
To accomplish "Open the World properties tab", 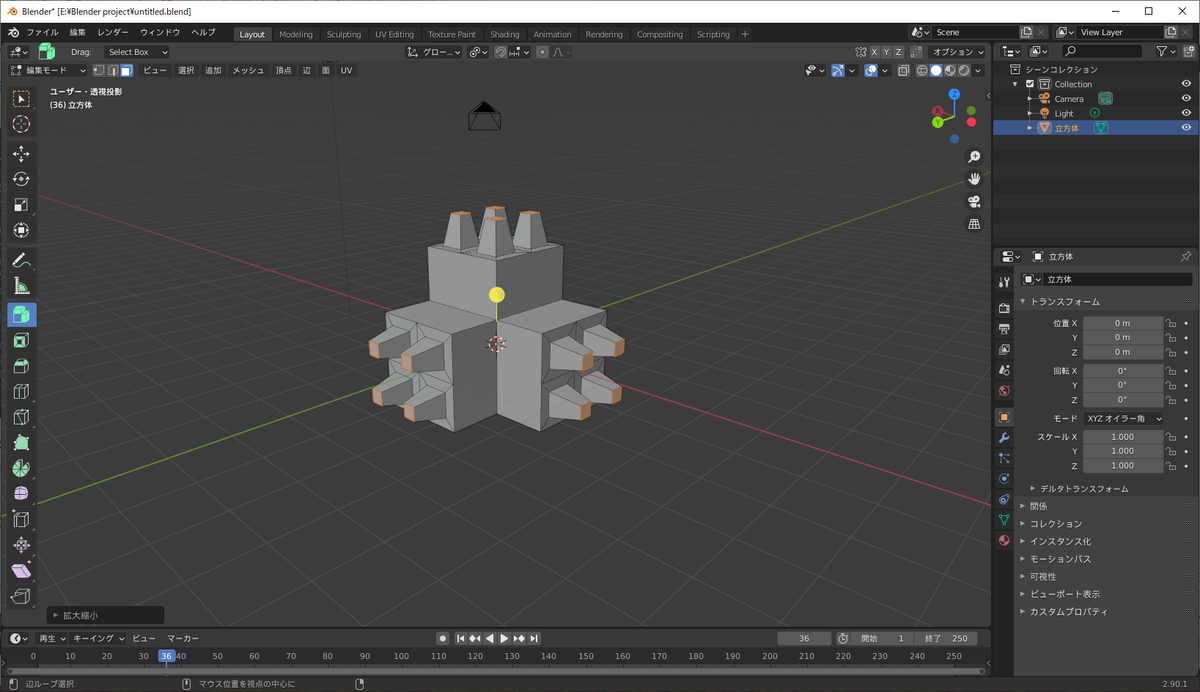I will (1004, 391).
